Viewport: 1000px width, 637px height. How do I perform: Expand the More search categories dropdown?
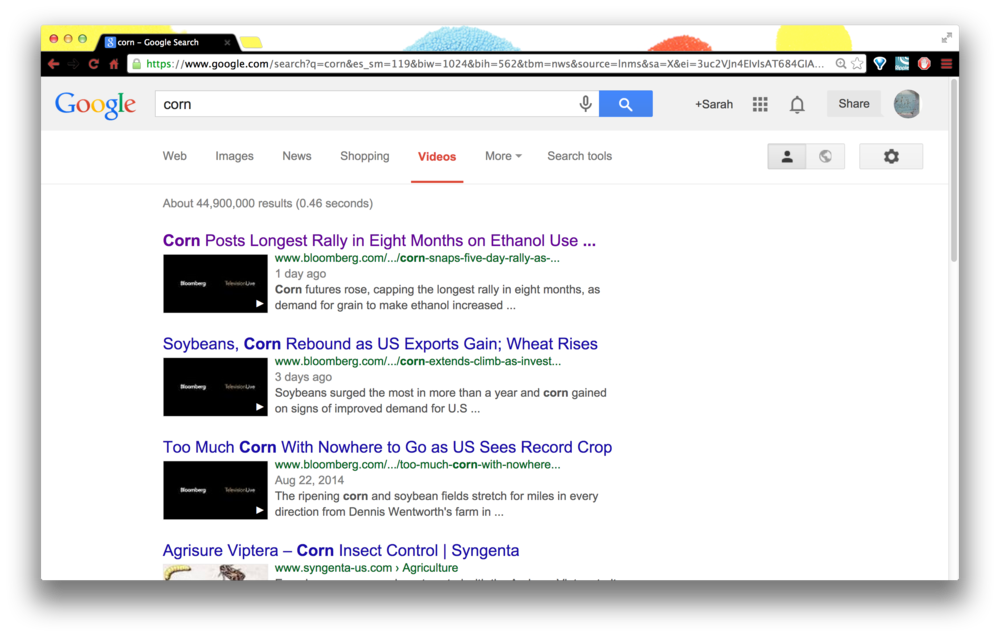tap(503, 156)
